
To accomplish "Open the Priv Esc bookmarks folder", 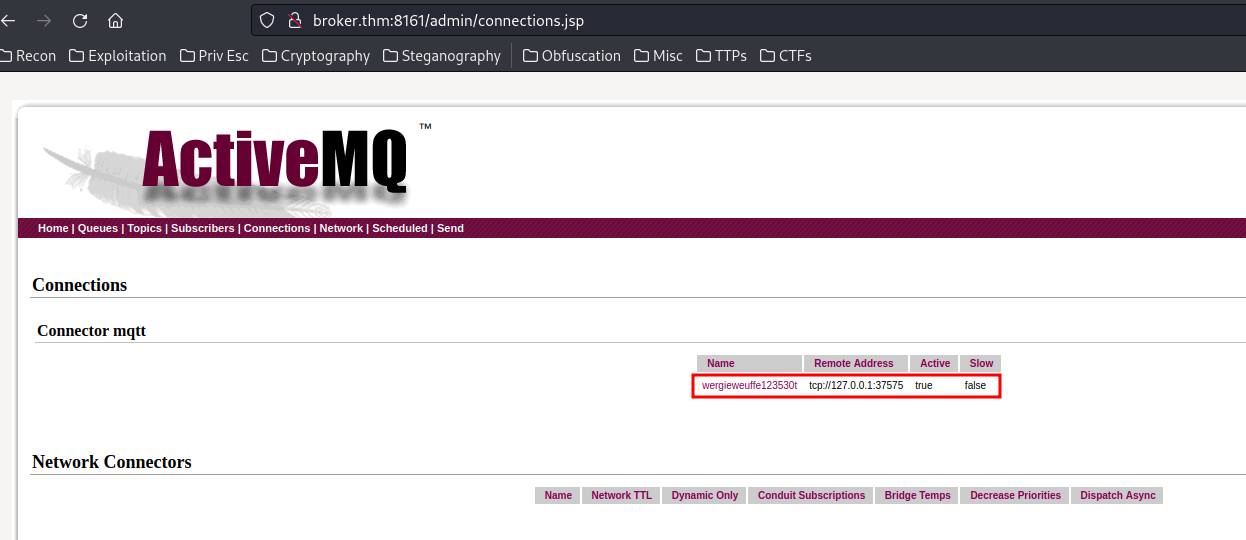I will pos(214,56).
